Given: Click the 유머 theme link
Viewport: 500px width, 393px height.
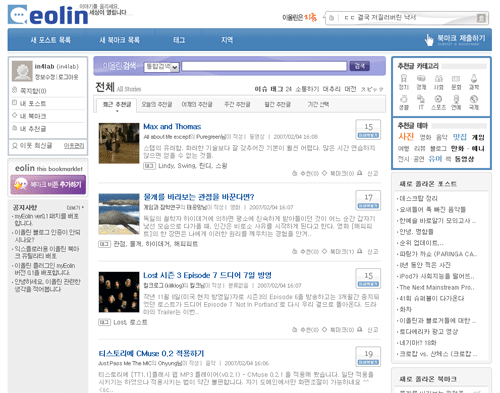Looking at the screenshot, I should pos(435,159).
